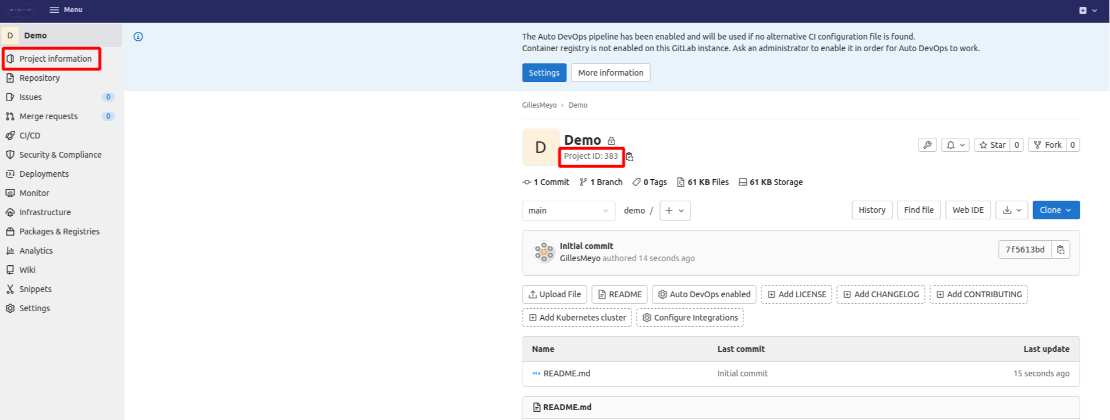Open the Demo breadcrumb link
Viewport: 1110px width, 420px height.
(578, 105)
